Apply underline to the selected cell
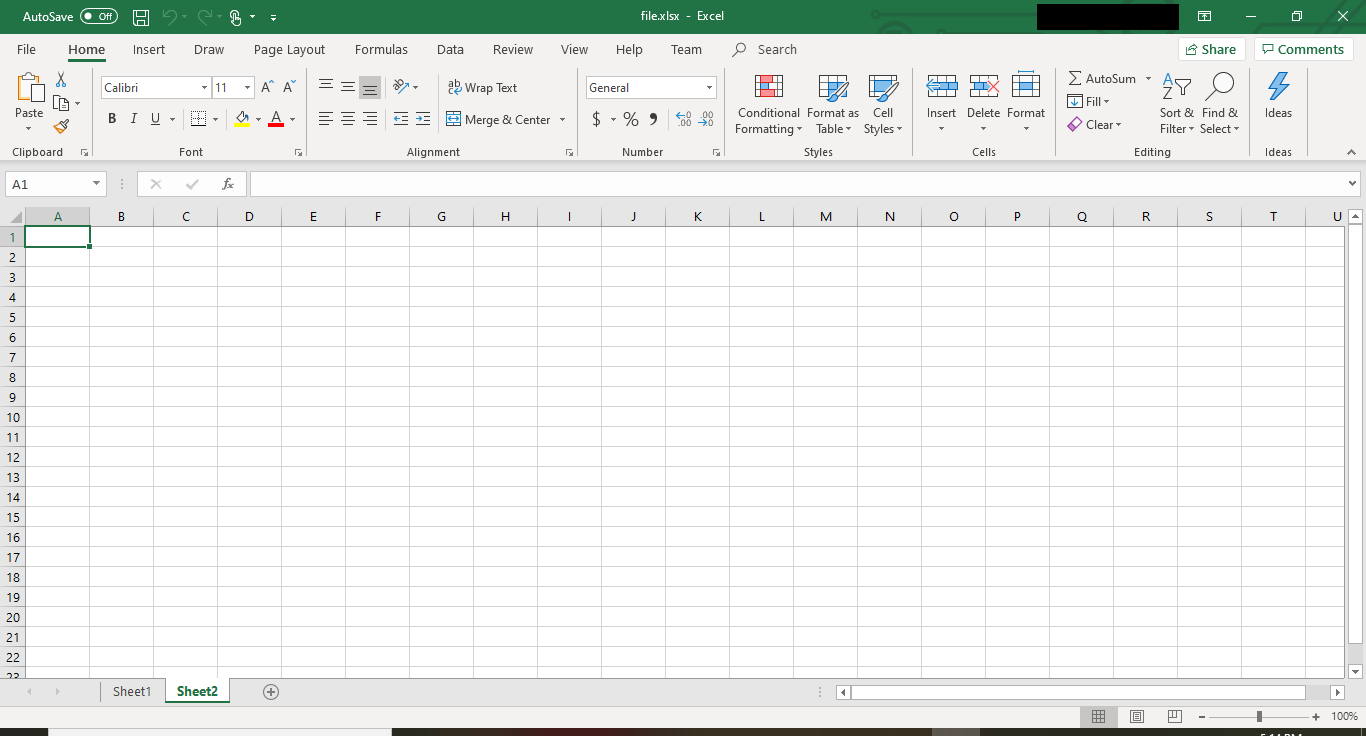This screenshot has width=1366, height=736. tap(155, 118)
